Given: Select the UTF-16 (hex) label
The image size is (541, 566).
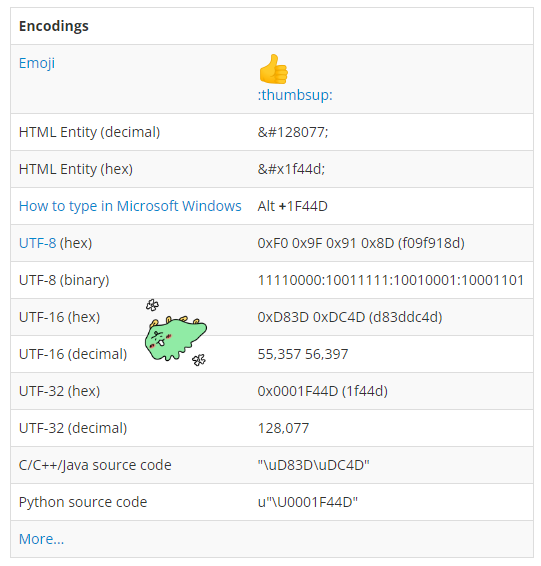Looking at the screenshot, I should pyautogui.click(x=59, y=317).
